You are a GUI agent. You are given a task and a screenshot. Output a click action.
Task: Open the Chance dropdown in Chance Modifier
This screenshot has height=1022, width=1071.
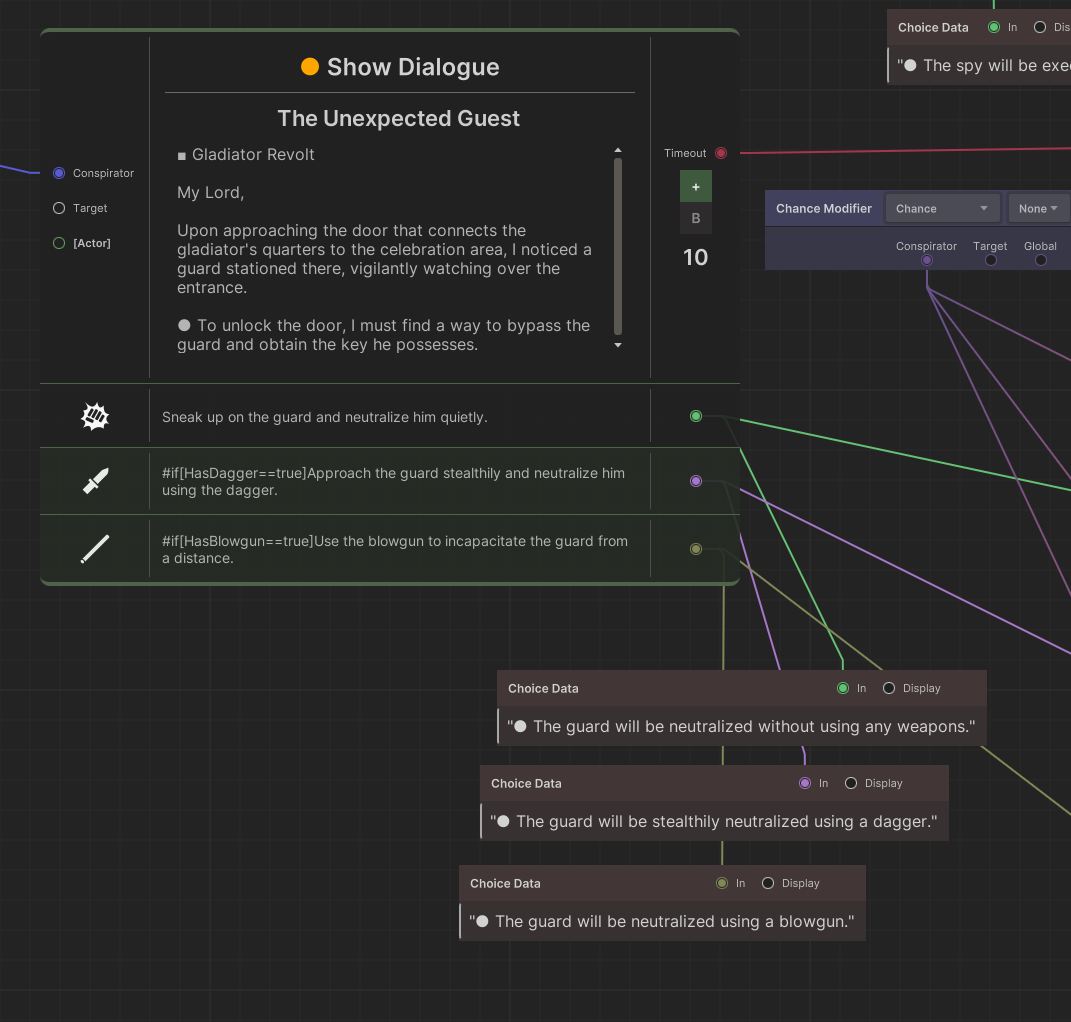point(942,209)
